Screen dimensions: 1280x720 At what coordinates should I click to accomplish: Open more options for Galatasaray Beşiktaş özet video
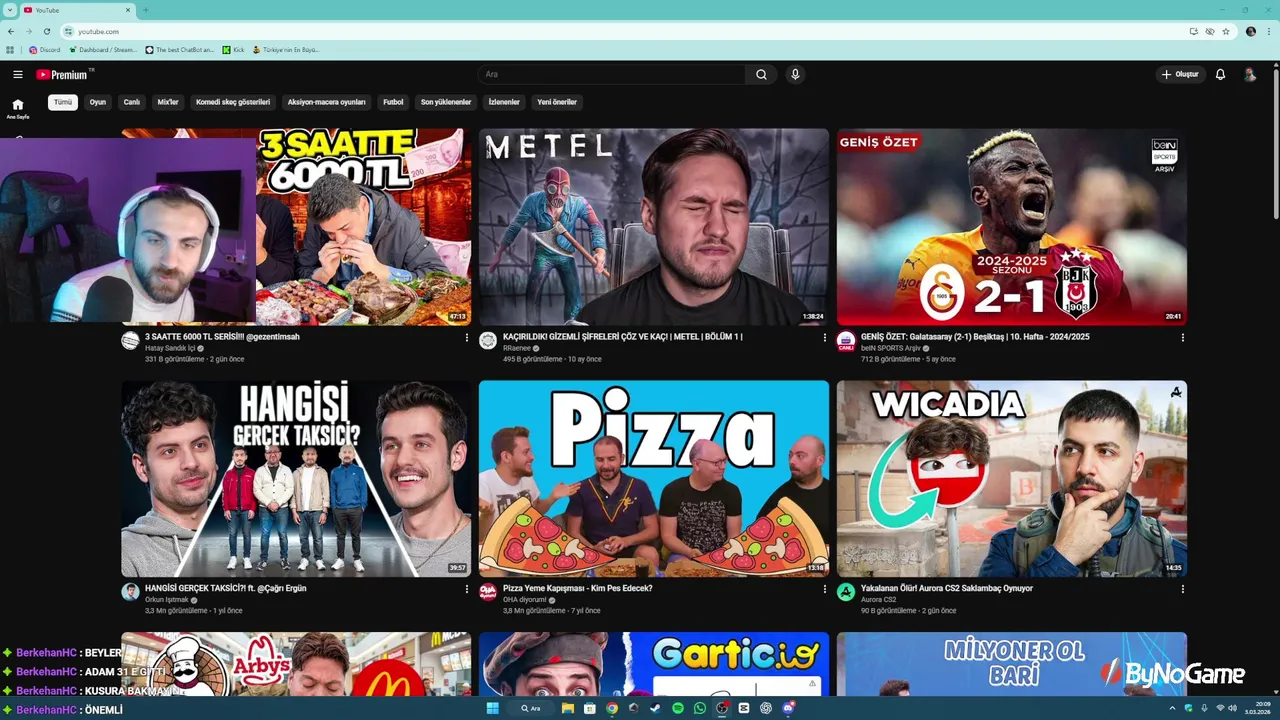[1182, 338]
